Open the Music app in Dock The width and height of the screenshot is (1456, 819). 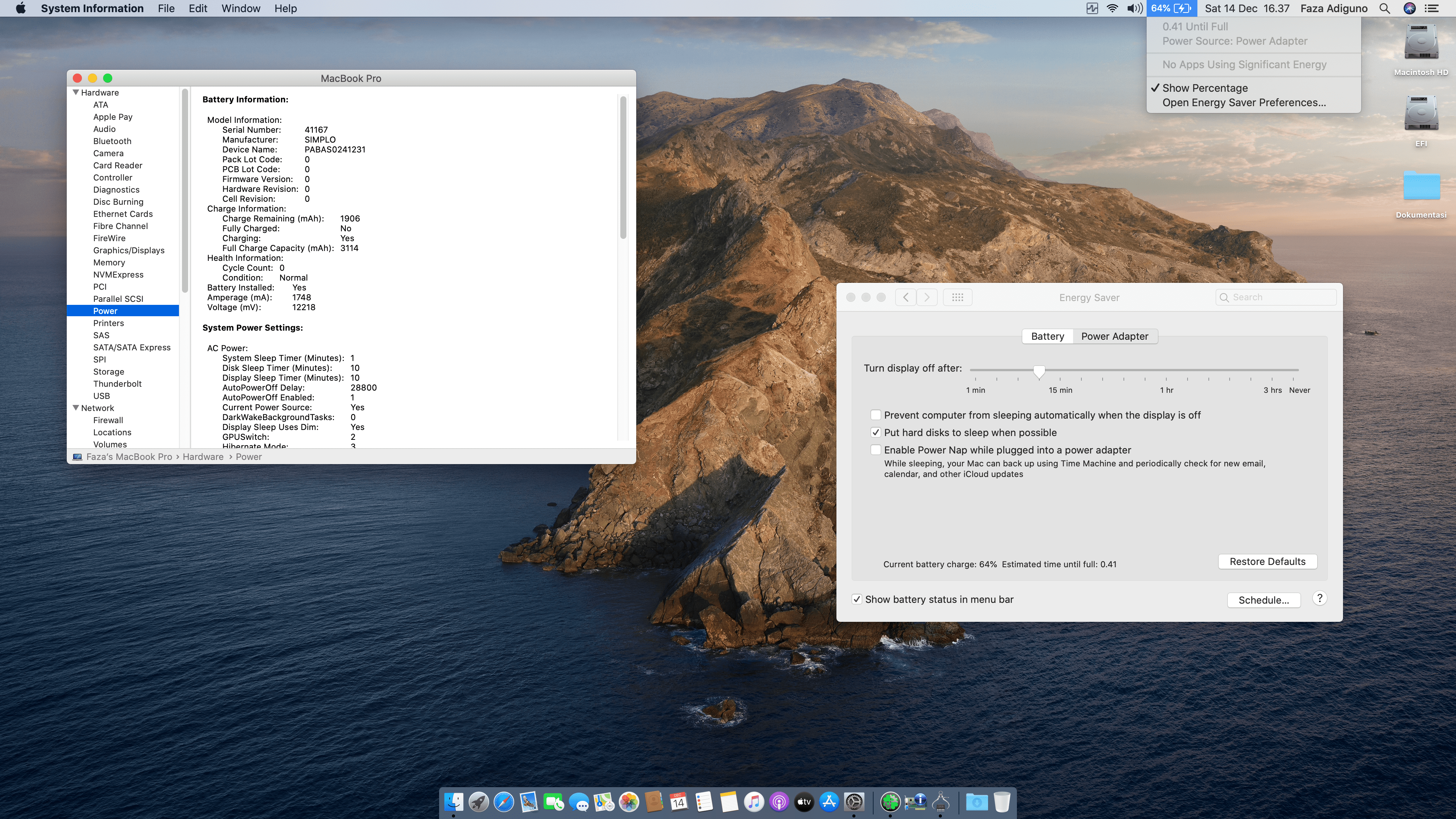tap(753, 802)
